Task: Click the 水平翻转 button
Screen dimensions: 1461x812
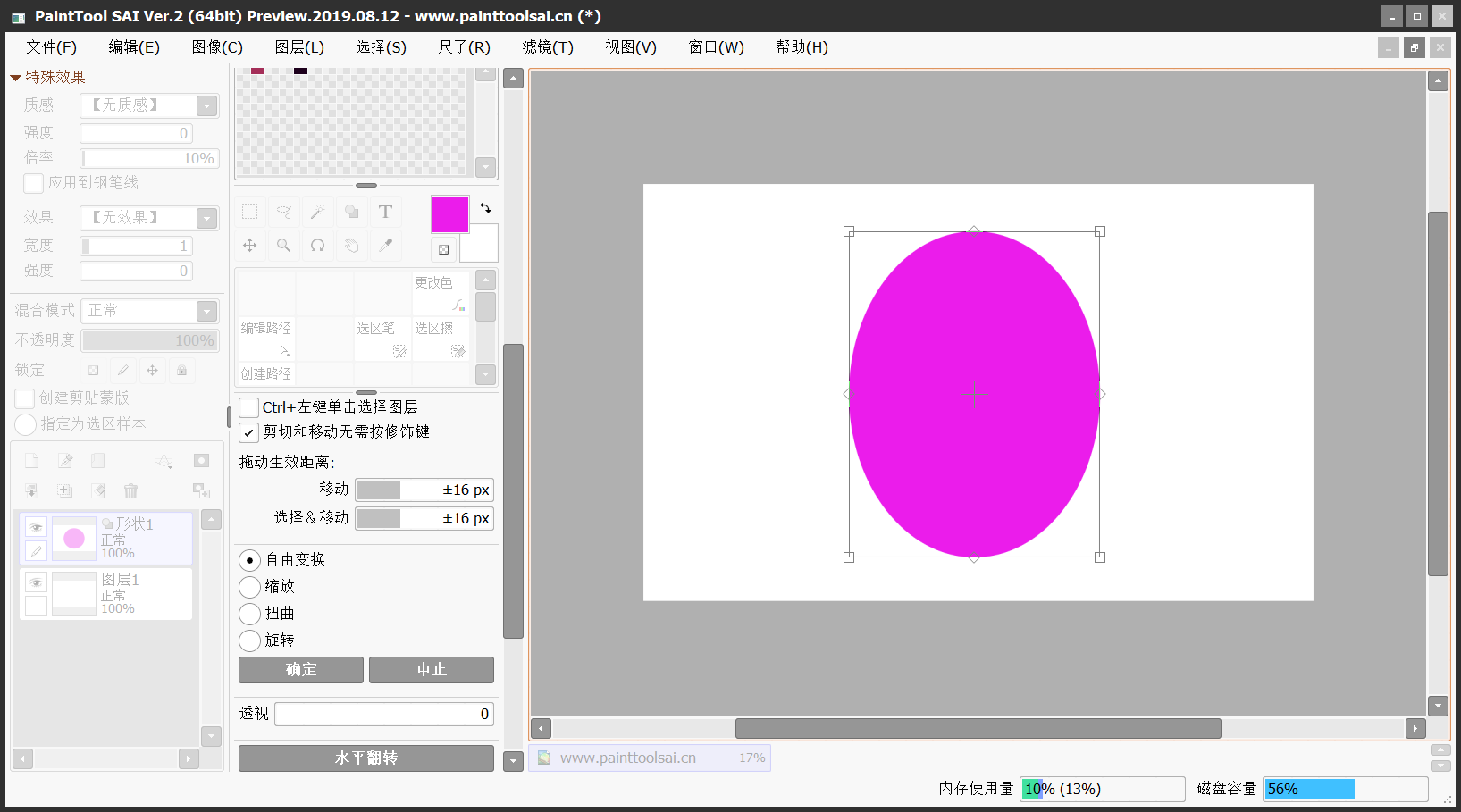Action: click(x=365, y=758)
